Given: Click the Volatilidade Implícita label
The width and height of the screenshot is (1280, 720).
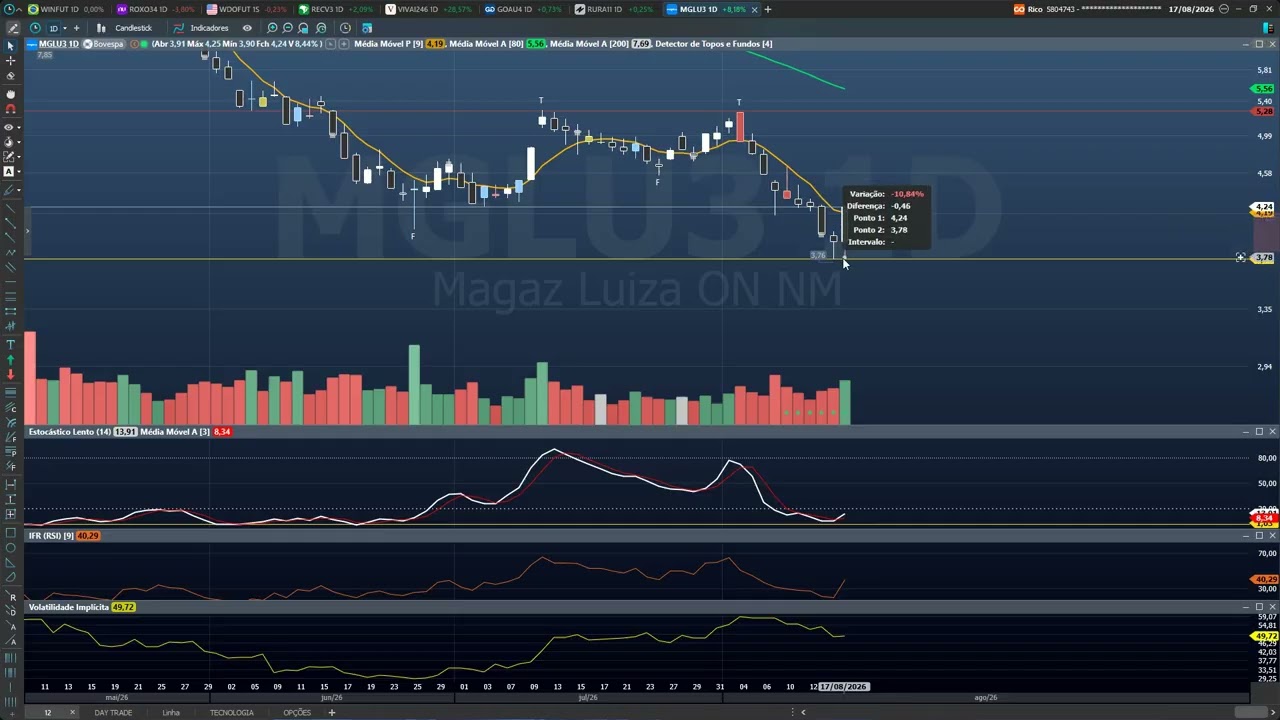Looking at the screenshot, I should tap(69, 607).
